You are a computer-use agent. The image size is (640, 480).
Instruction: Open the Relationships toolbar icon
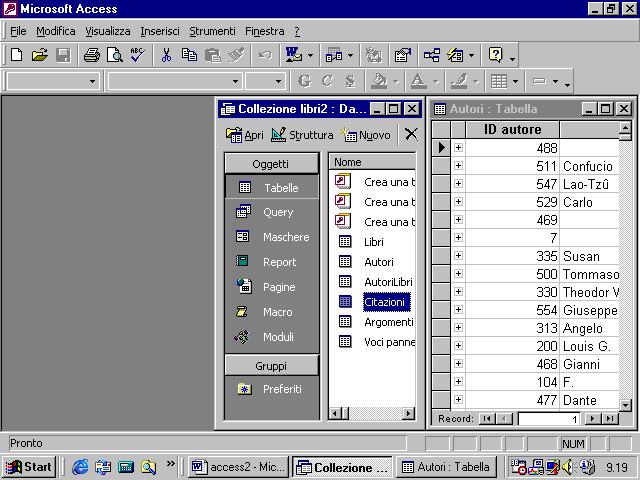pos(431,55)
